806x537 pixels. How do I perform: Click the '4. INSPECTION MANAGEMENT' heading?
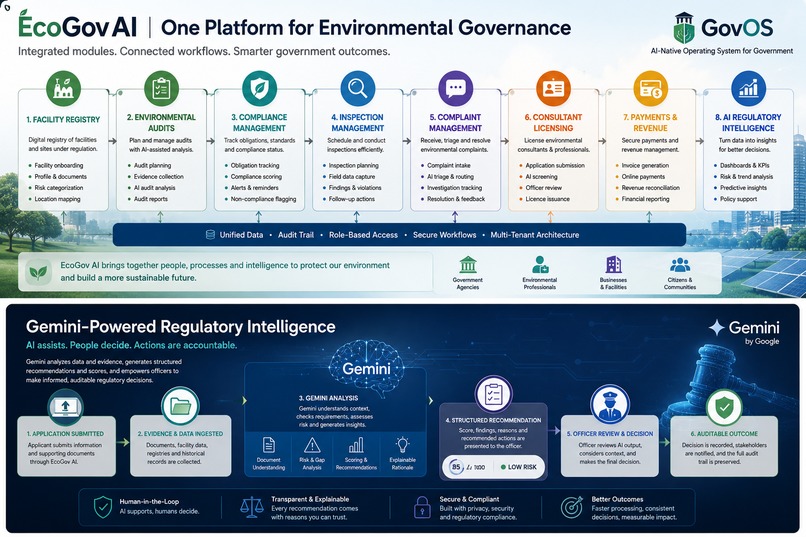click(357, 122)
